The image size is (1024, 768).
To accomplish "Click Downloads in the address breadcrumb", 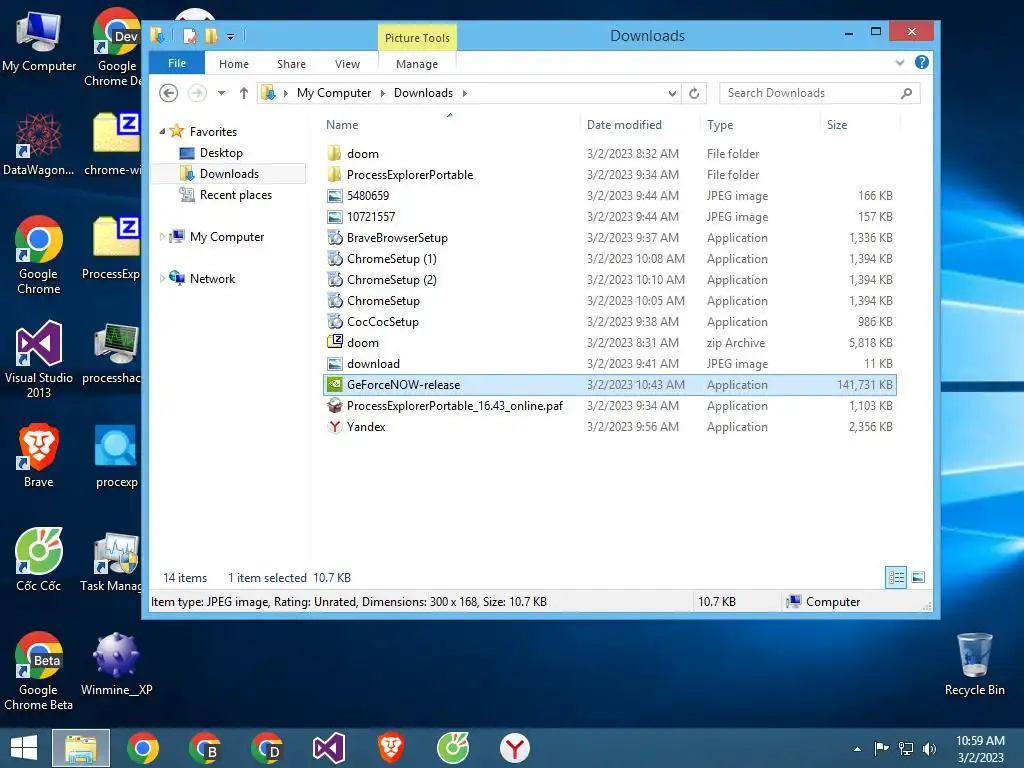I will click(x=423, y=93).
